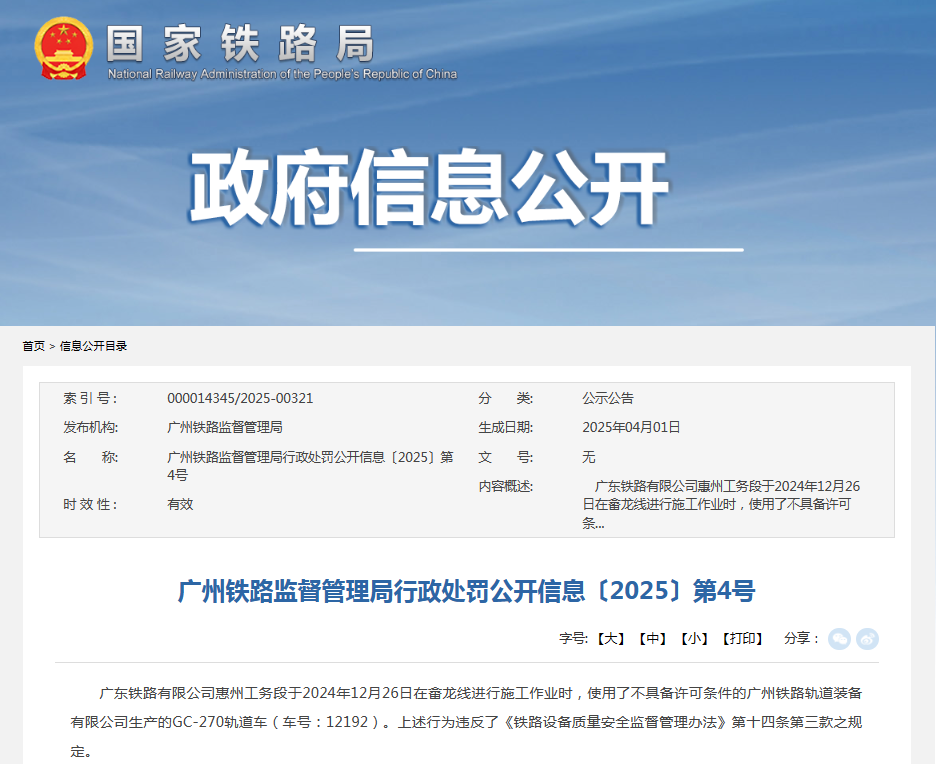Image resolution: width=936 pixels, height=764 pixels.
Task: Click validity value 有效
Action: tap(180, 504)
